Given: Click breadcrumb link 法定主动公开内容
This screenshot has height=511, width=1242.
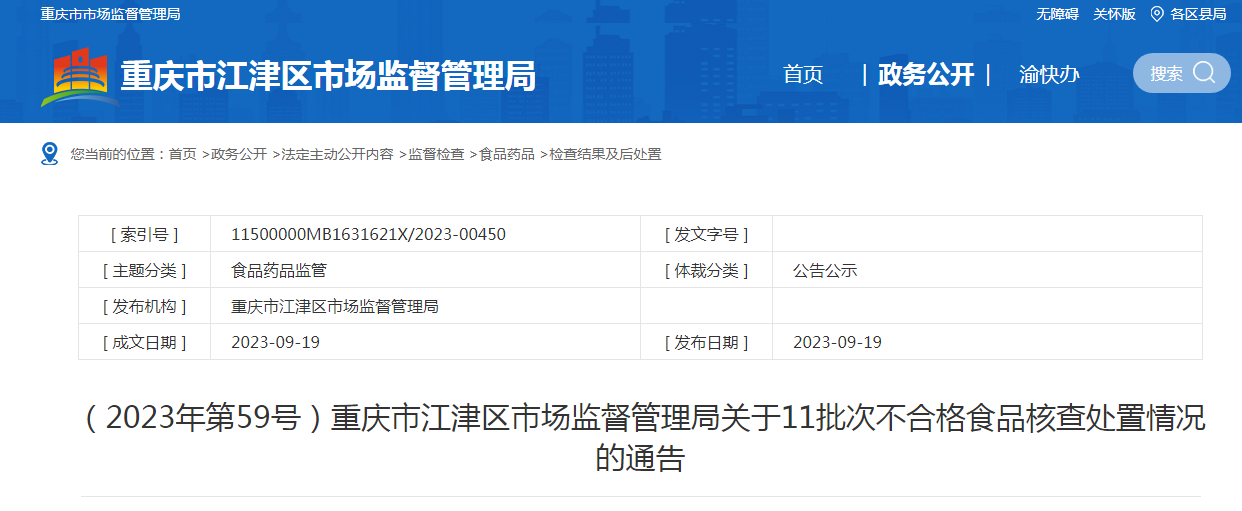Looking at the screenshot, I should (337, 154).
